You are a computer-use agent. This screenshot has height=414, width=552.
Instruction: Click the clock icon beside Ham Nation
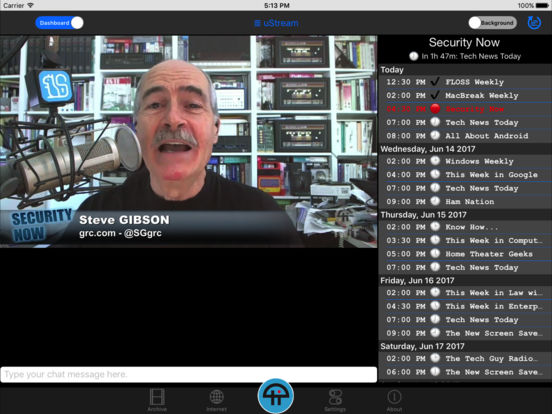[x=435, y=201]
